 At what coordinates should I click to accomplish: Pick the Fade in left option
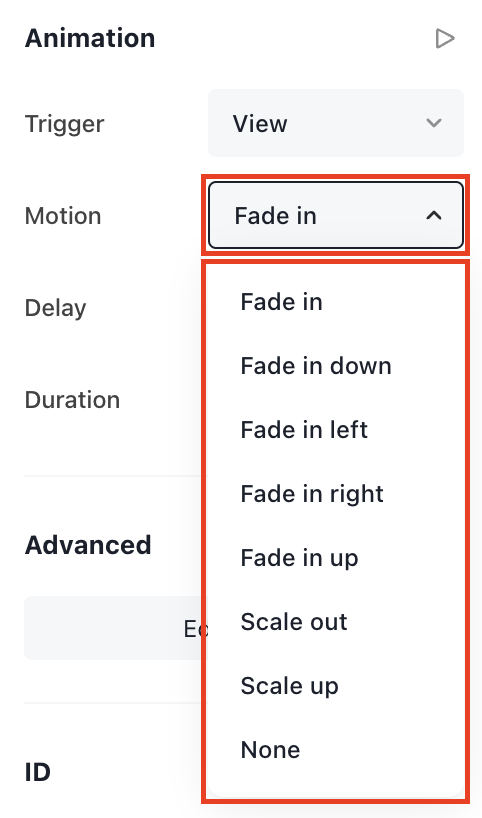pos(304,430)
